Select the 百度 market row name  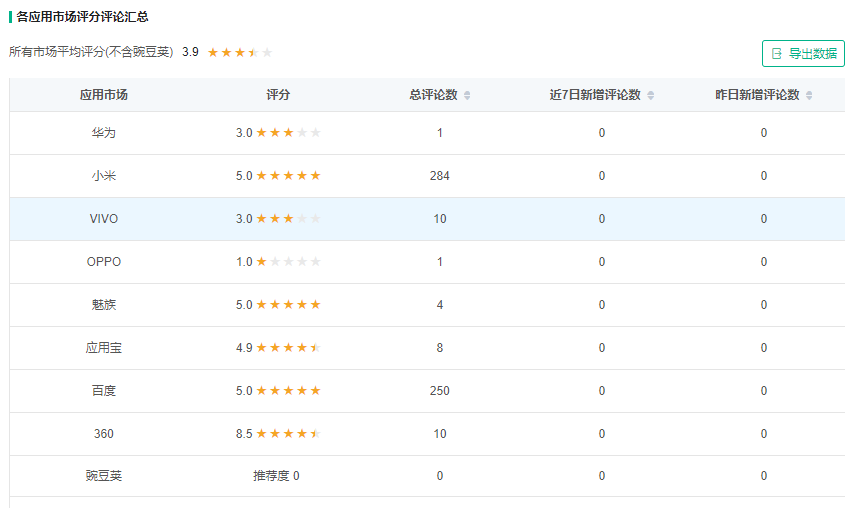[104, 391]
